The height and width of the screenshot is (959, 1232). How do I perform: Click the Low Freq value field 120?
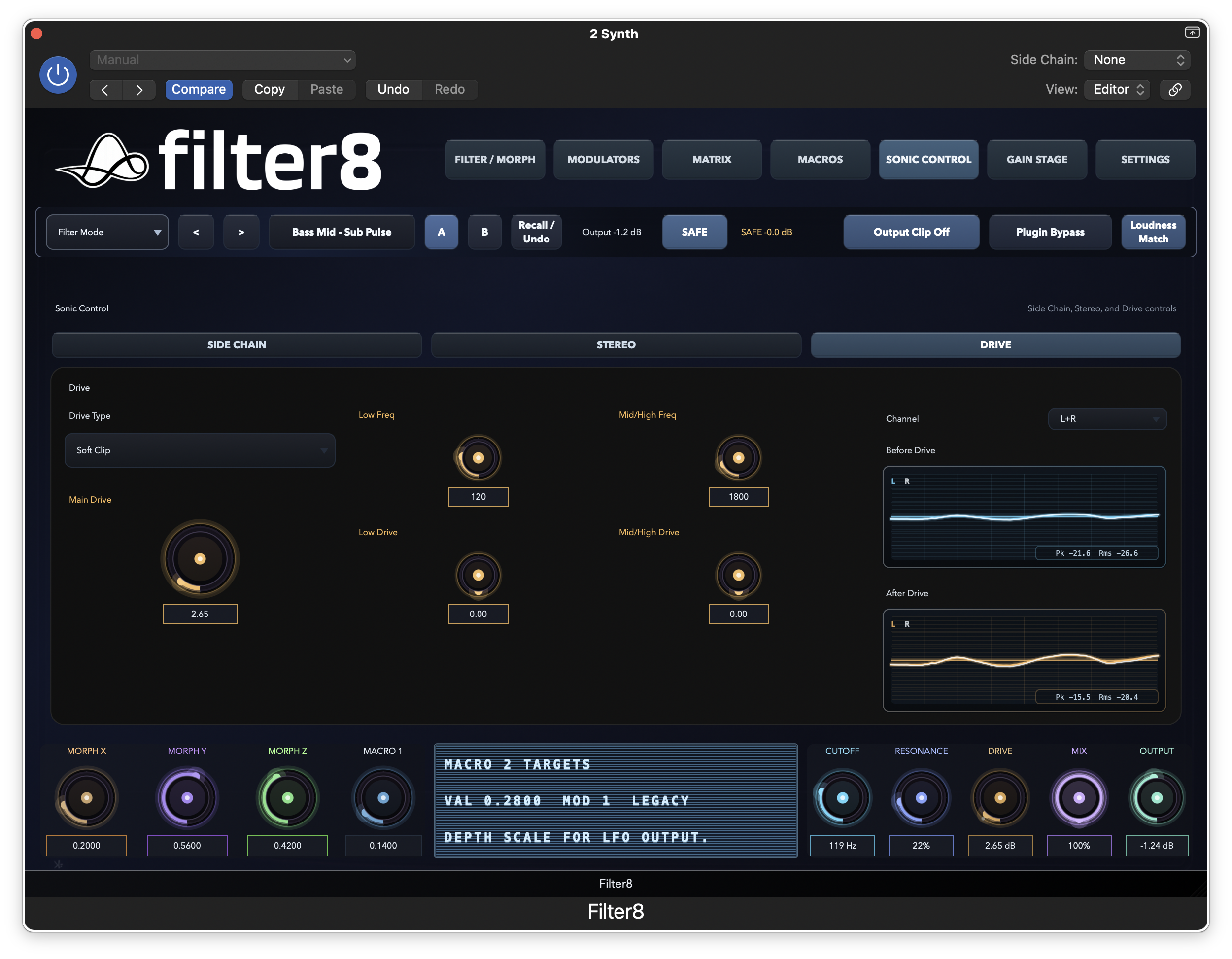tap(478, 496)
